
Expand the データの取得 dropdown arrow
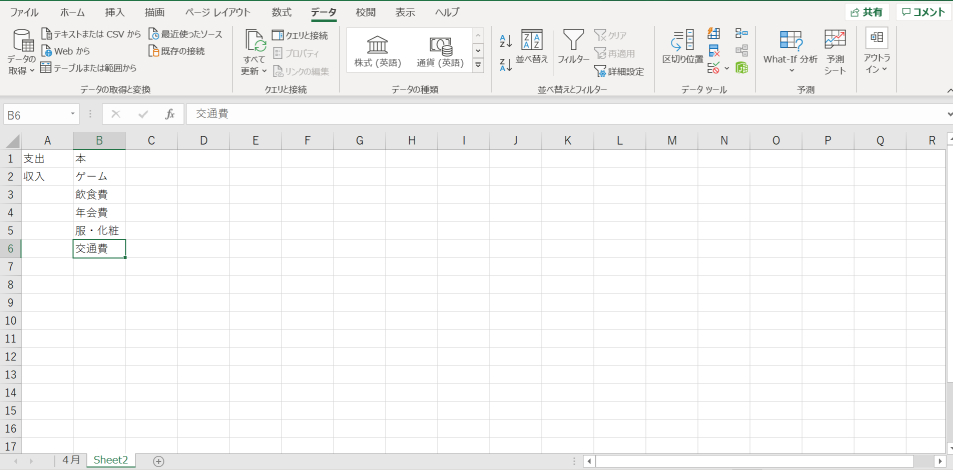tap(32, 71)
